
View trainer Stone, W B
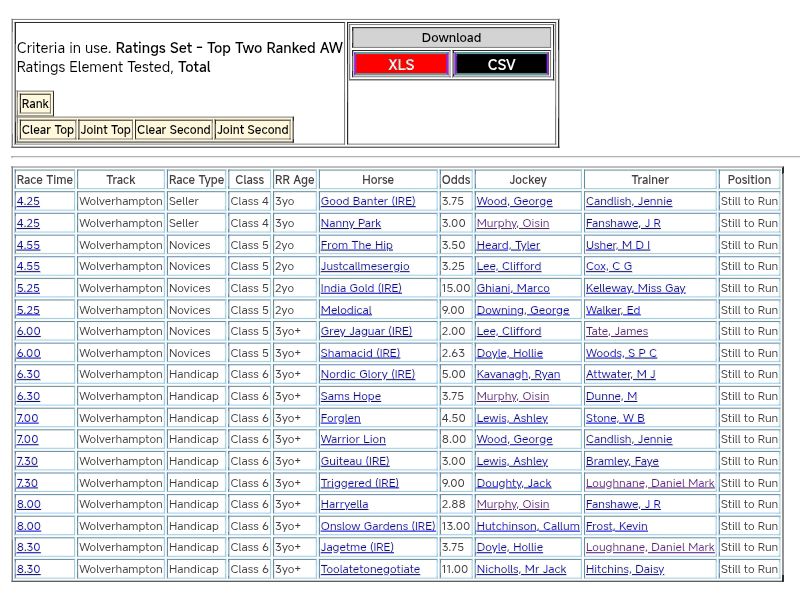pos(615,419)
